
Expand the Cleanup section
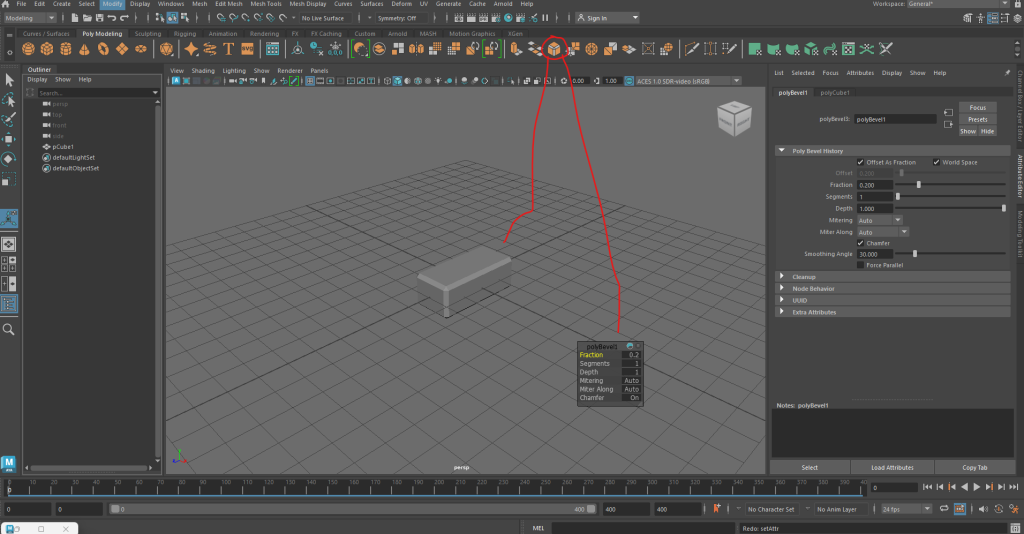[x=804, y=277]
